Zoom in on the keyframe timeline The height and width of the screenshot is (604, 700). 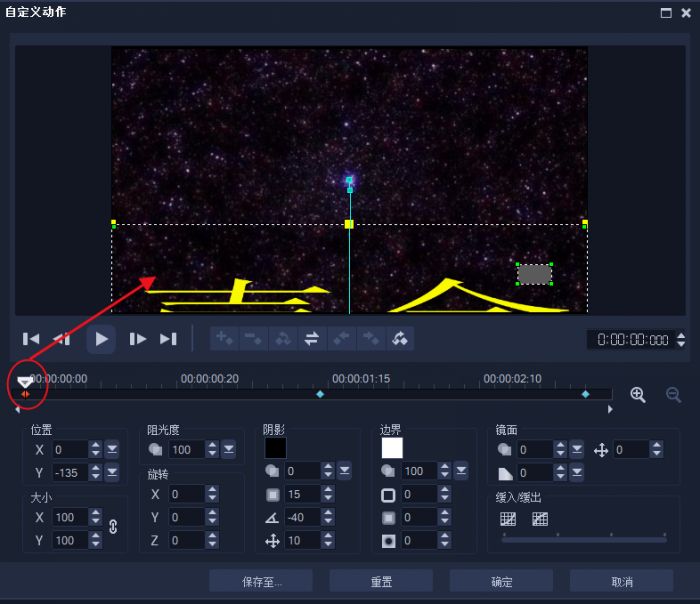[638, 395]
